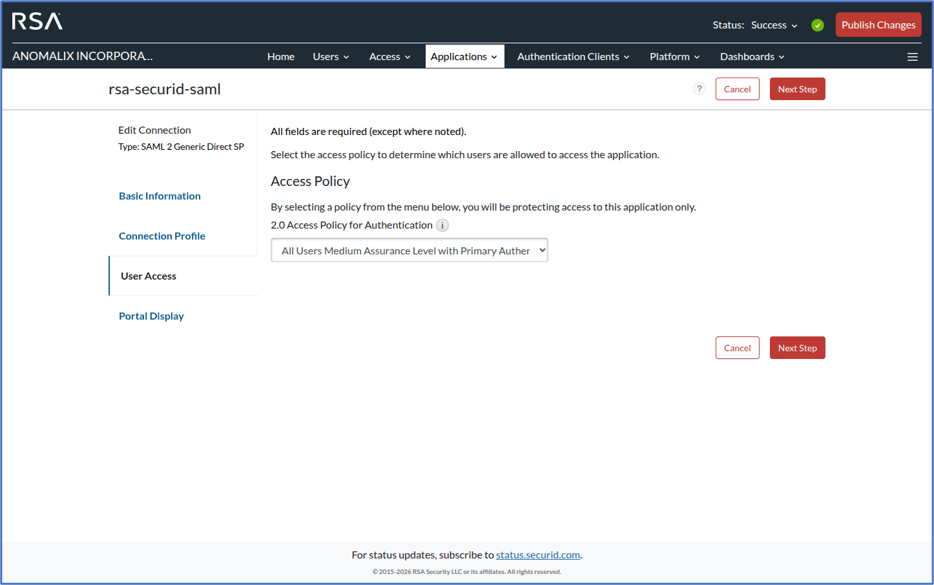The image size is (934, 585).
Task: Click the Publish Changes button
Action: click(878, 25)
